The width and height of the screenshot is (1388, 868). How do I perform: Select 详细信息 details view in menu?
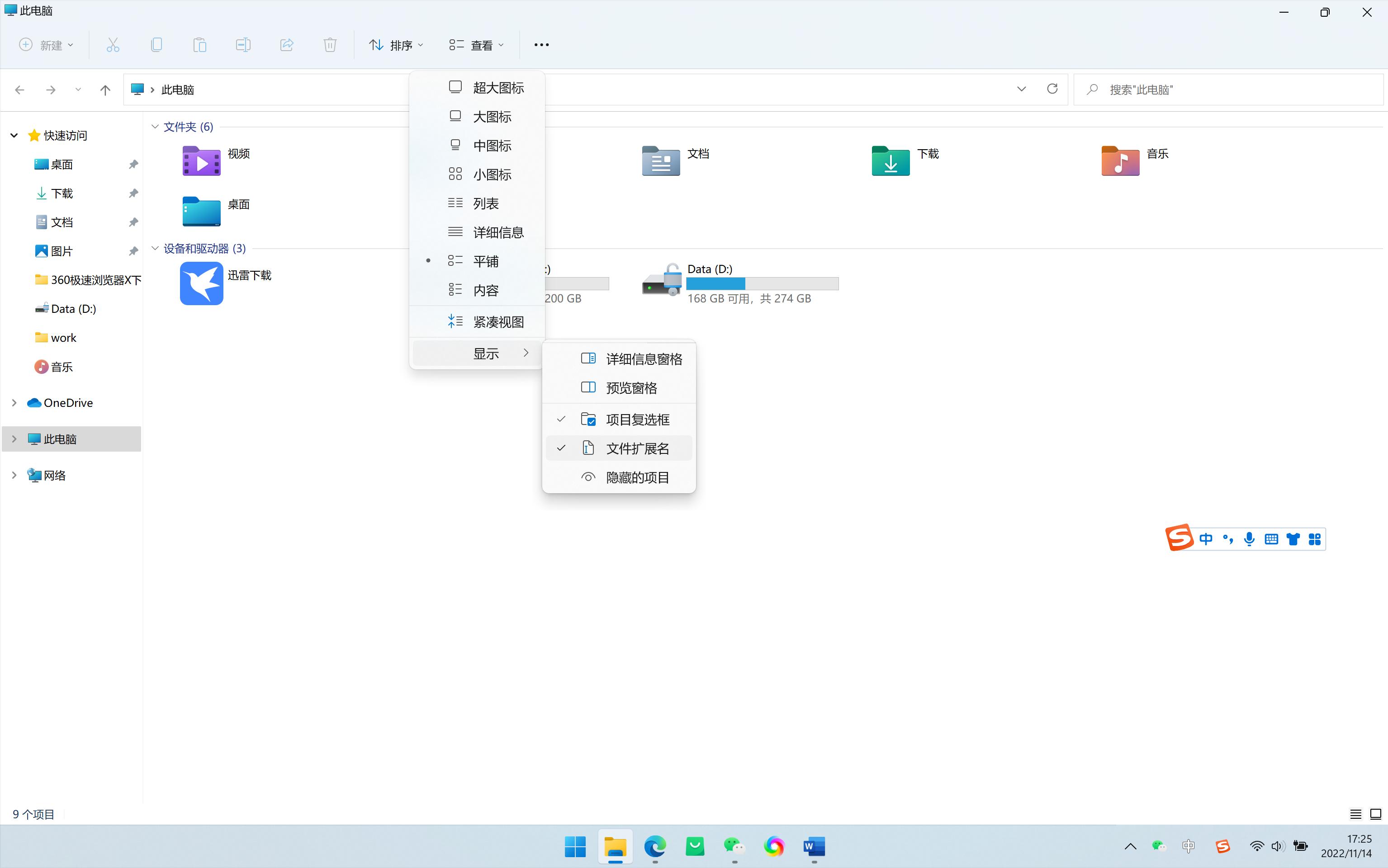pyautogui.click(x=497, y=232)
